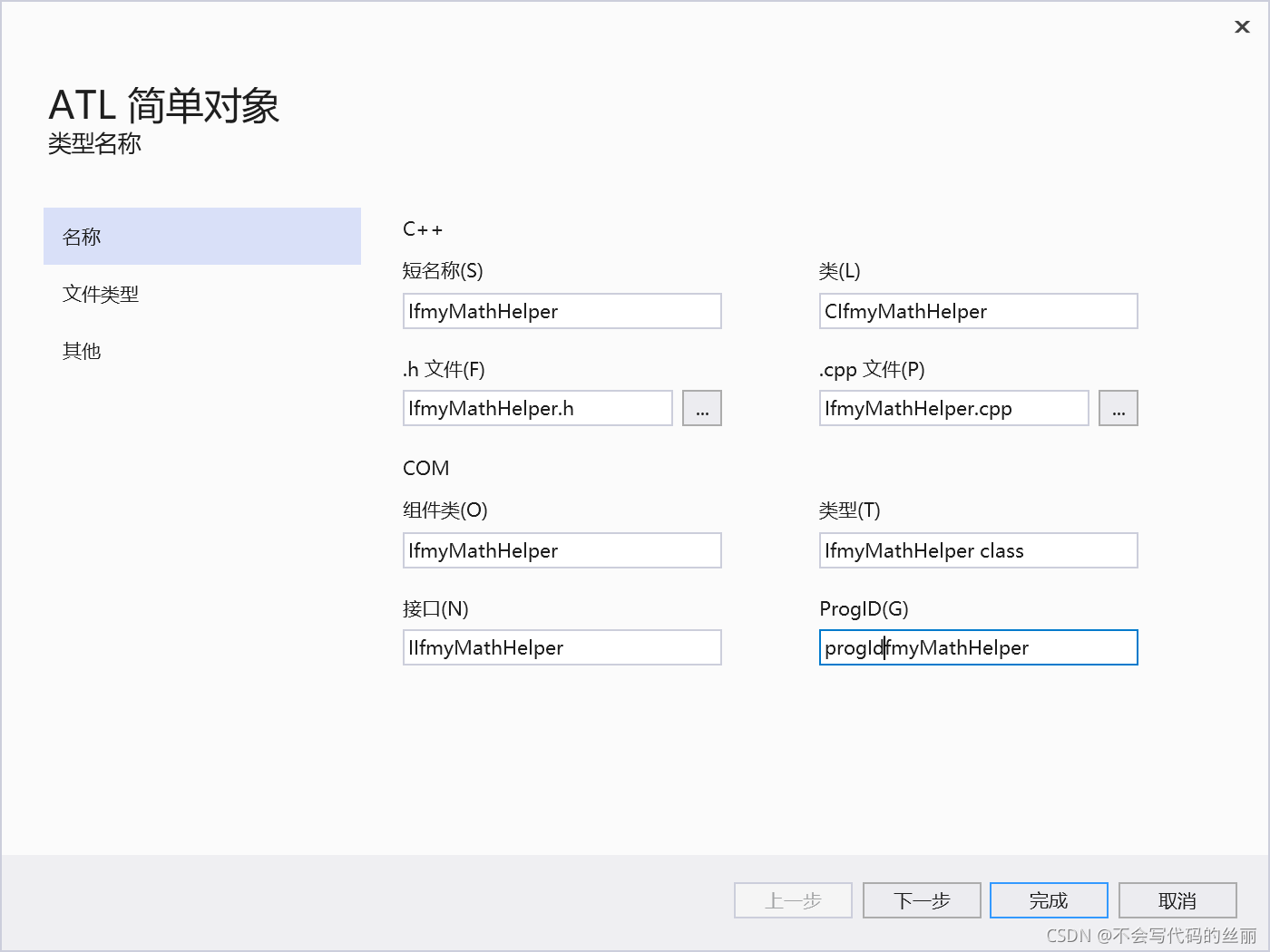1270x952 pixels.
Task: Click the 接口(N) label
Action: point(435,608)
